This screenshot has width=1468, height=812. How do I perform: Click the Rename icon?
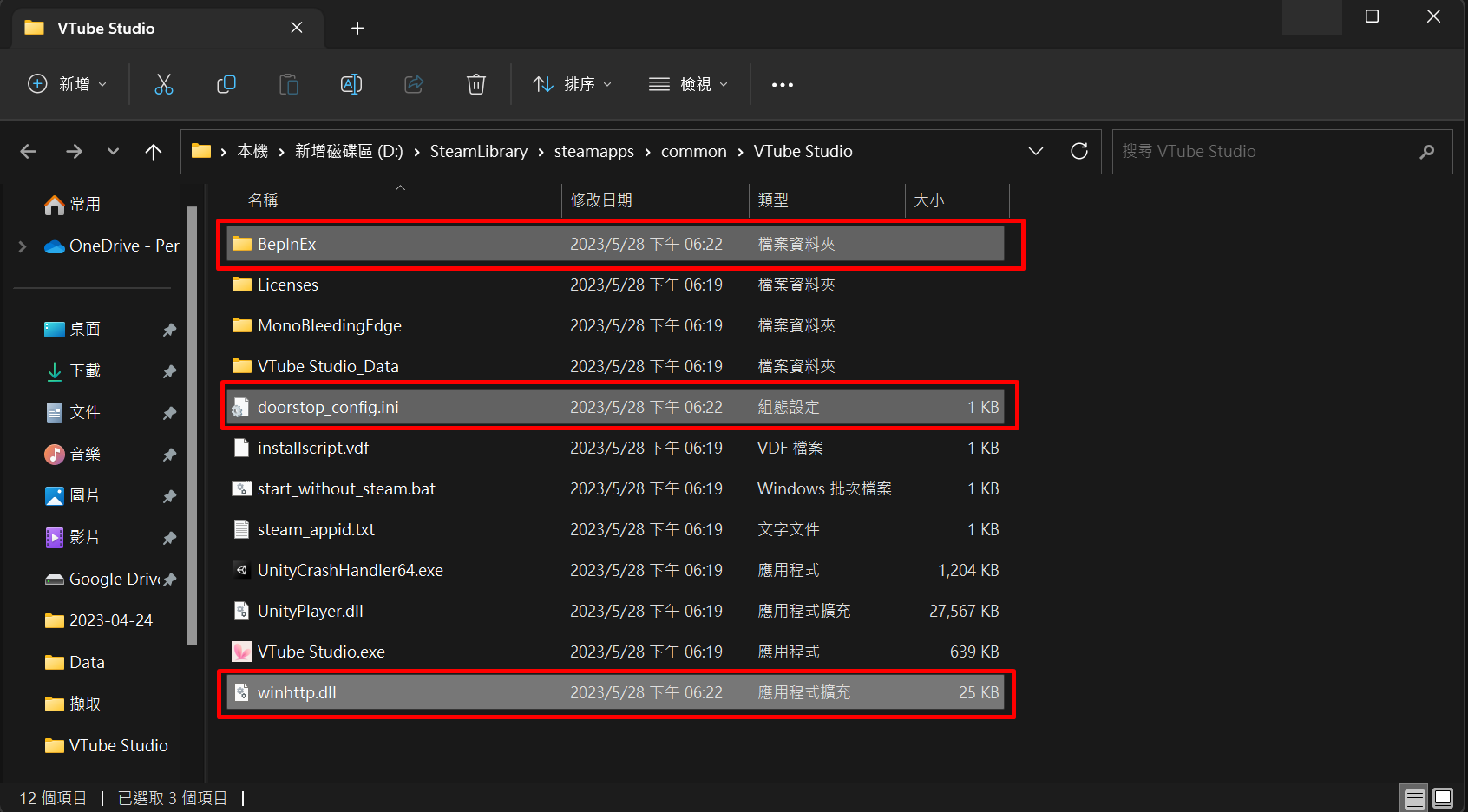click(x=351, y=84)
